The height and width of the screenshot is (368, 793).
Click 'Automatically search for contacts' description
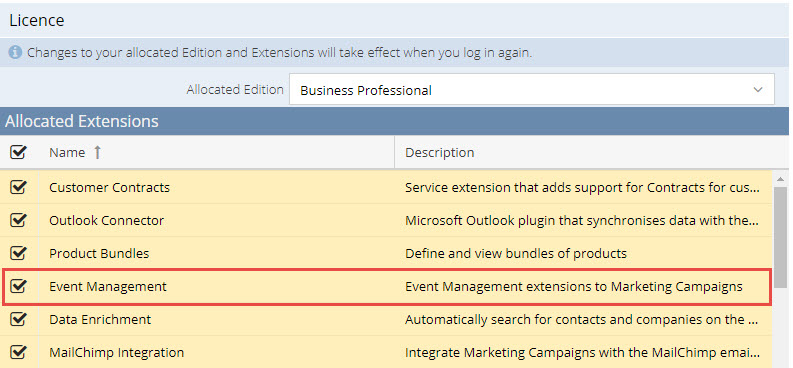[x=582, y=319]
